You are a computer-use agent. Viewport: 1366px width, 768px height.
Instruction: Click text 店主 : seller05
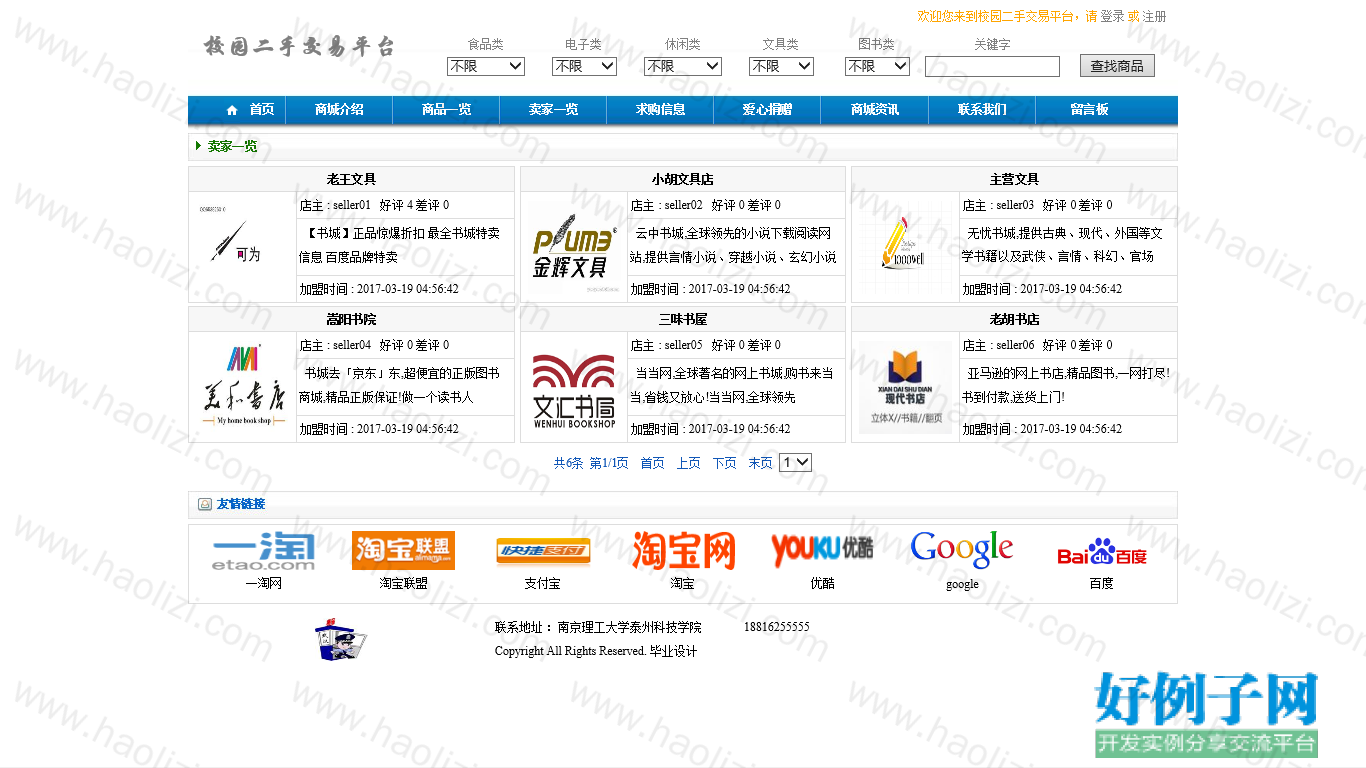[666, 345]
